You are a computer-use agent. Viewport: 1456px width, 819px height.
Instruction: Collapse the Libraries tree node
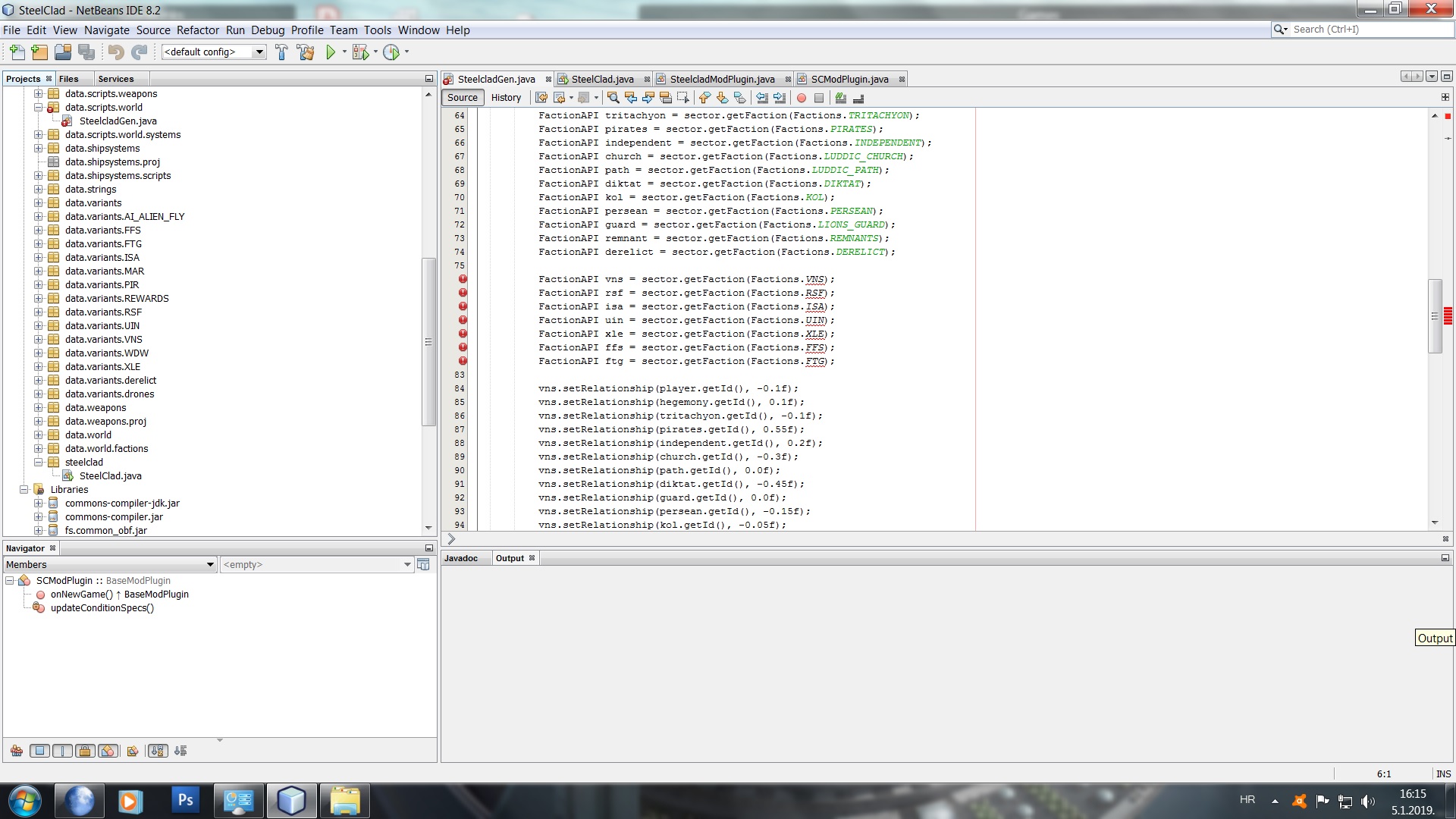point(24,490)
